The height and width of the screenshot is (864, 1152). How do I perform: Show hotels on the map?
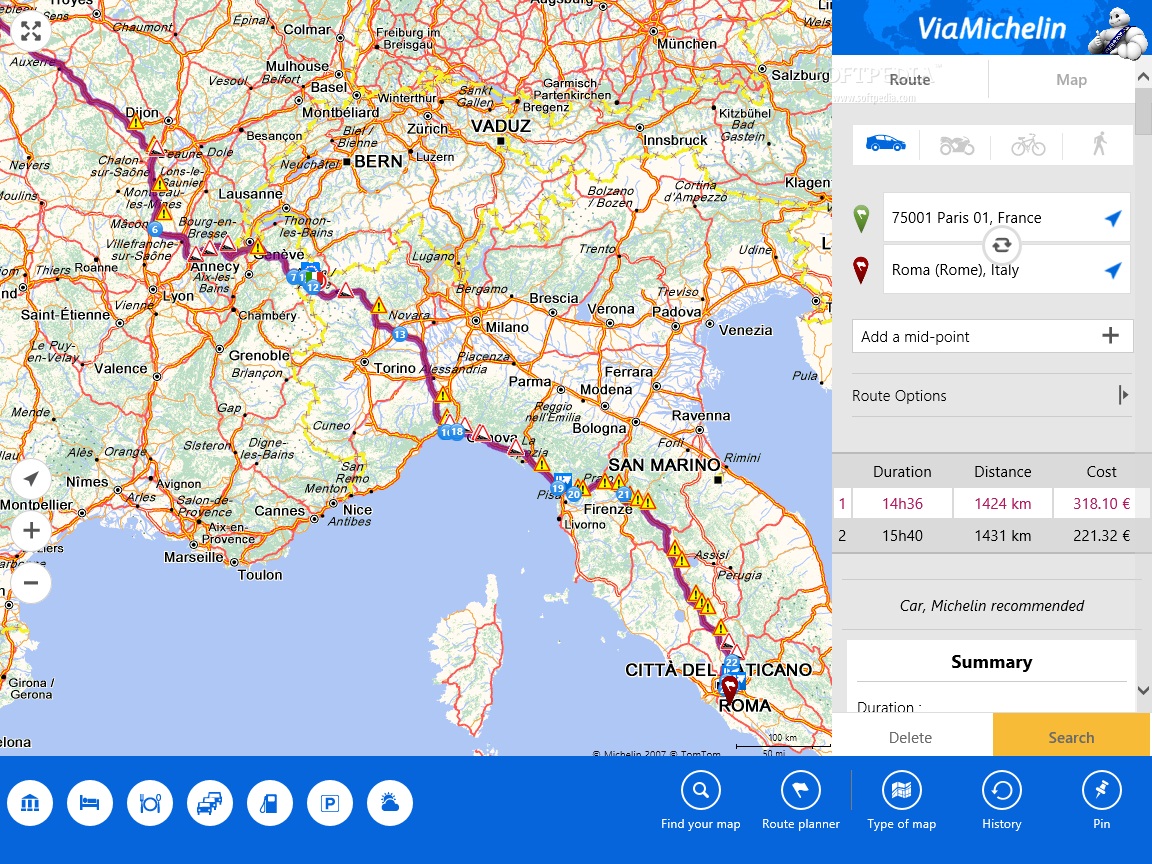click(90, 803)
